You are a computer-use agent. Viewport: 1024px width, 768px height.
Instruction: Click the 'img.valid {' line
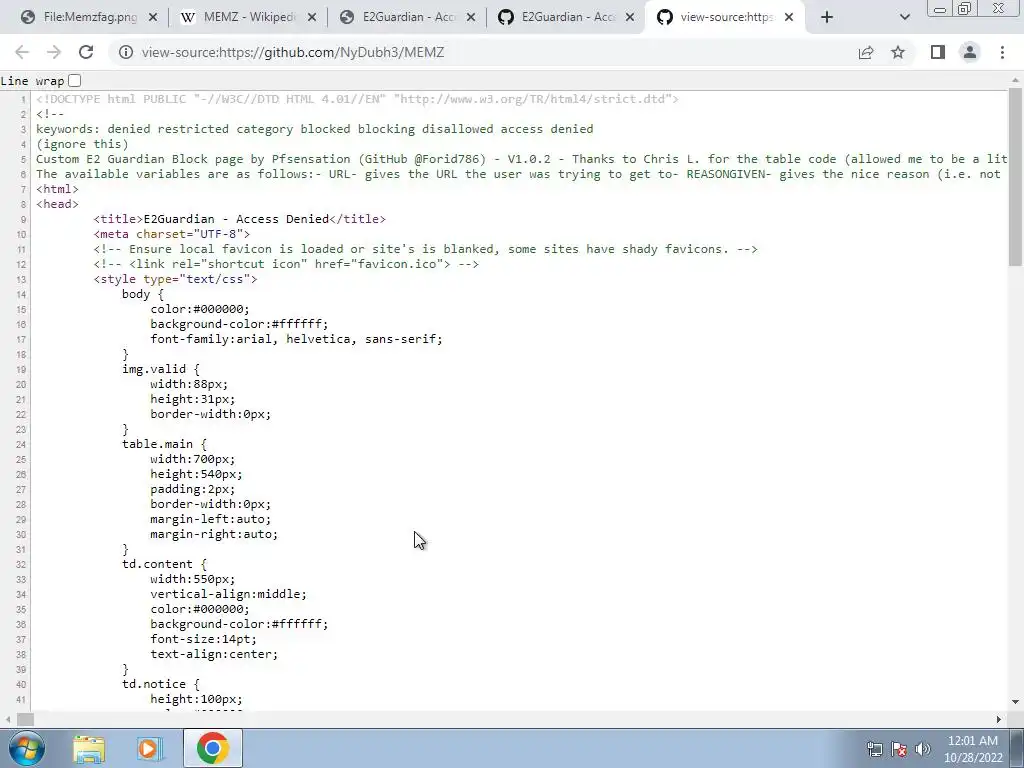[161, 369]
